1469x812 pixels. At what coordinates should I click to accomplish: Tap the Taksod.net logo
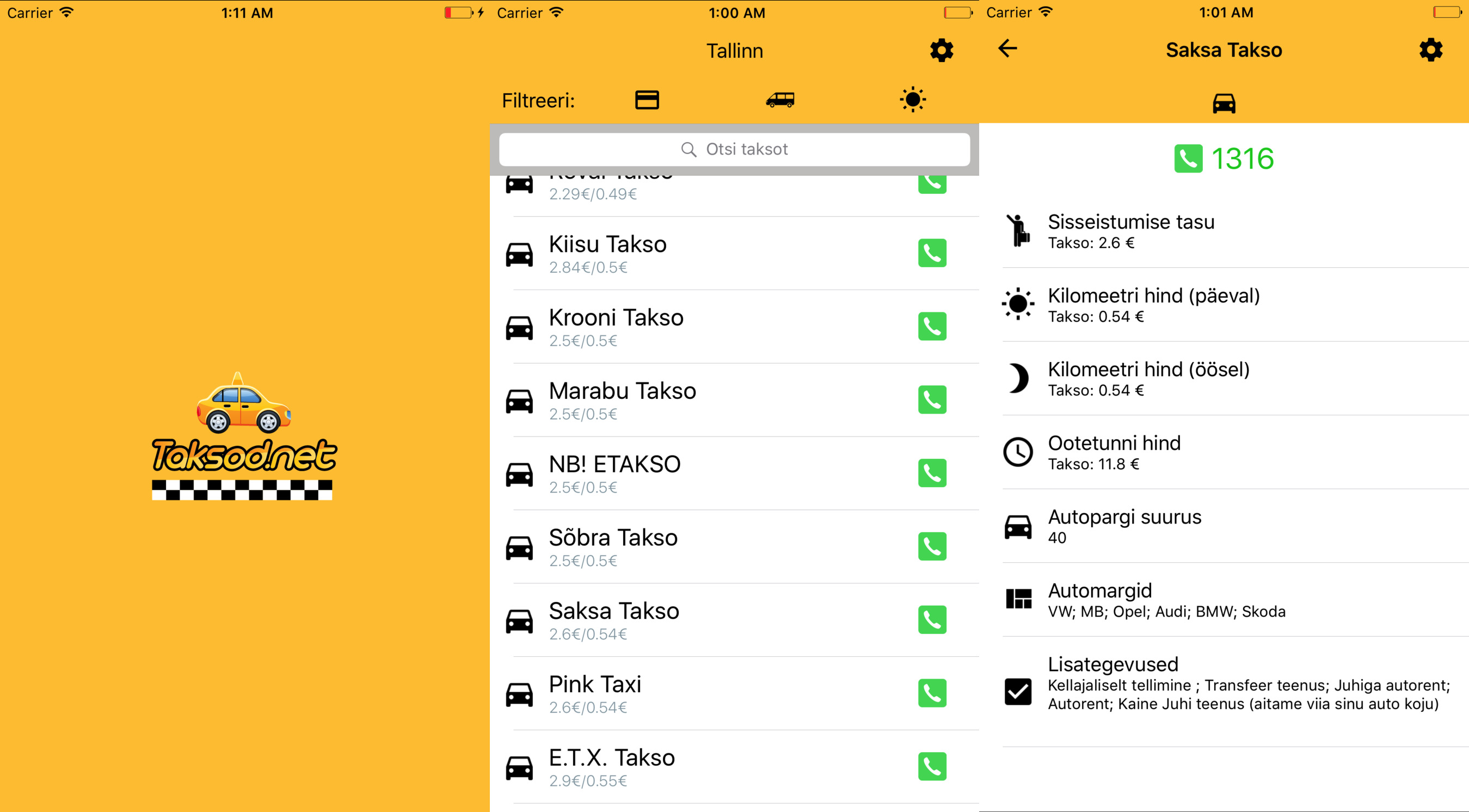coord(243,437)
